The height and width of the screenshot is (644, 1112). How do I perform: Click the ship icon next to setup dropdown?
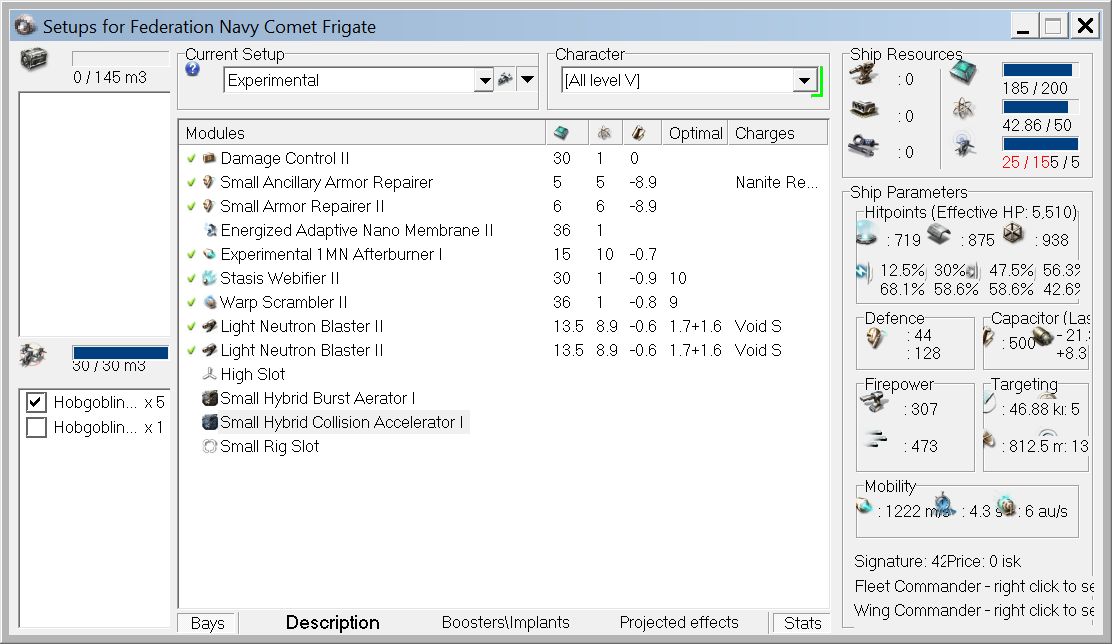coord(505,79)
